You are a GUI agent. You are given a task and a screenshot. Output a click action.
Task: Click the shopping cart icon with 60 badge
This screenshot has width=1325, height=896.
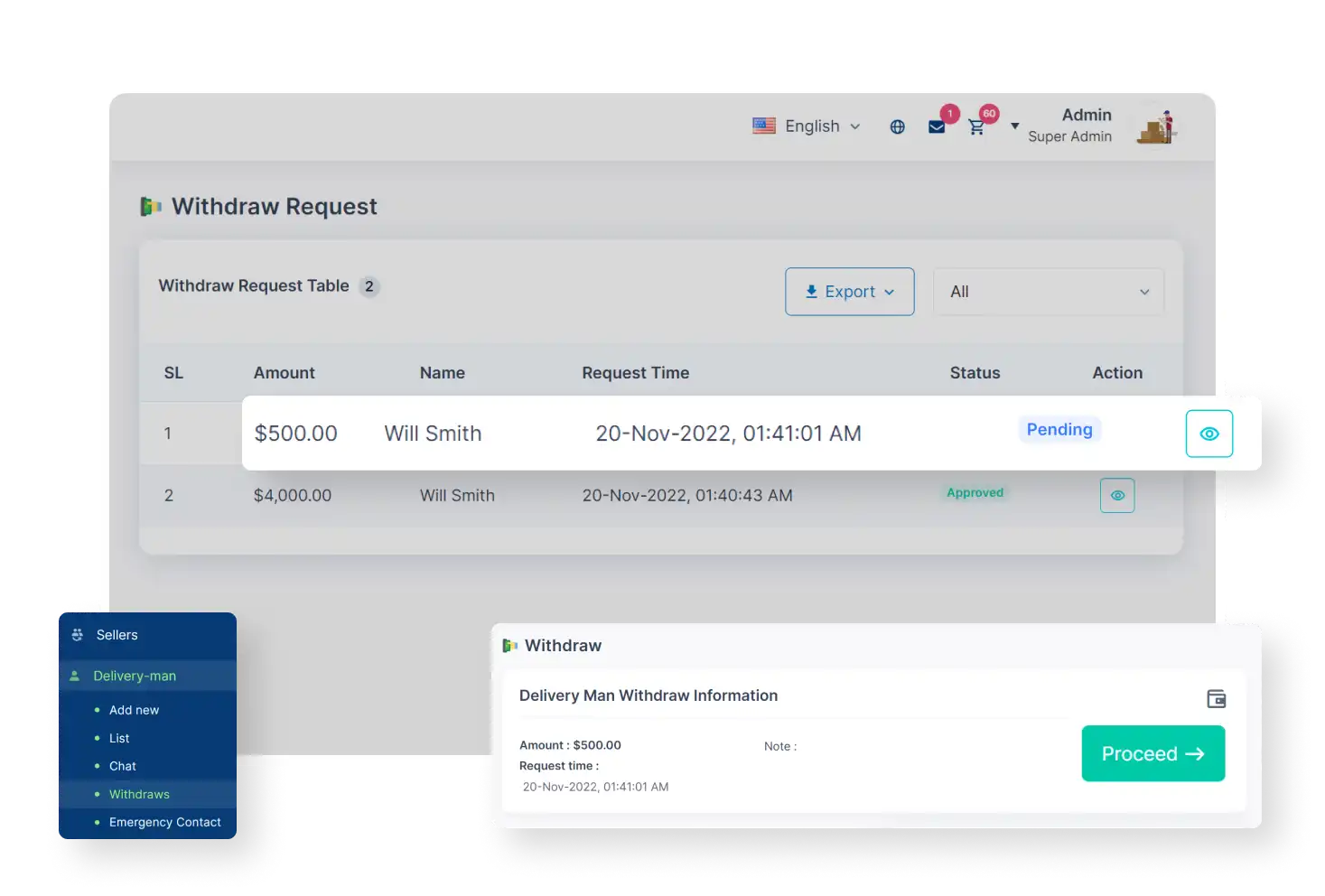coord(976,127)
